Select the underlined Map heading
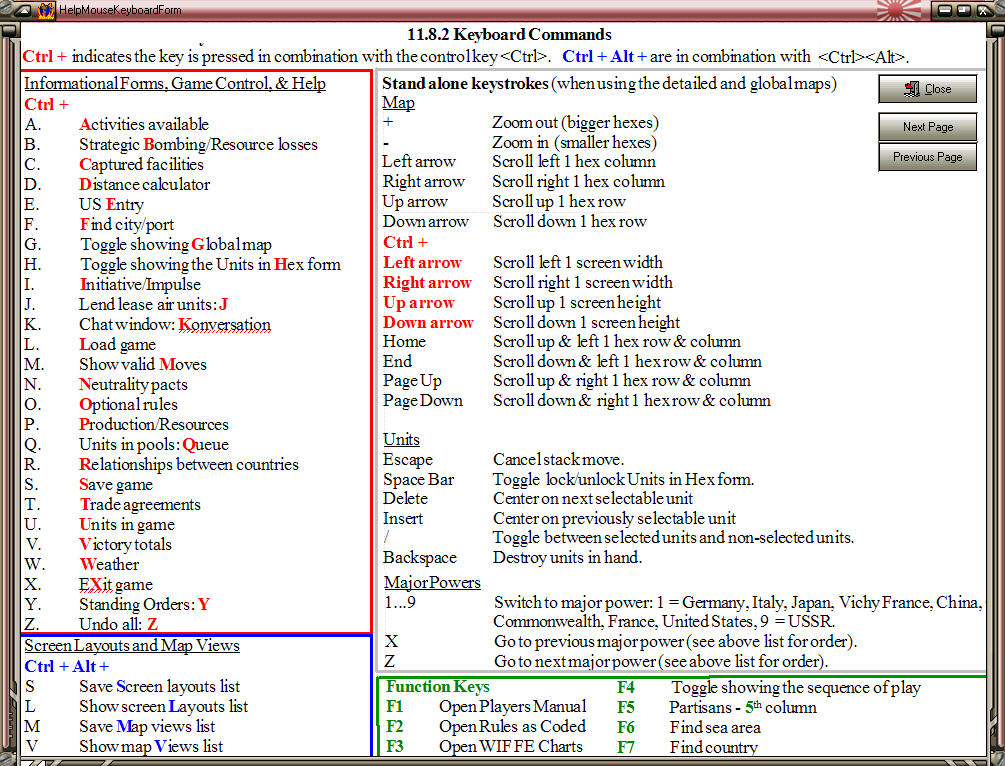This screenshot has height=766, width=1005. [x=397, y=102]
